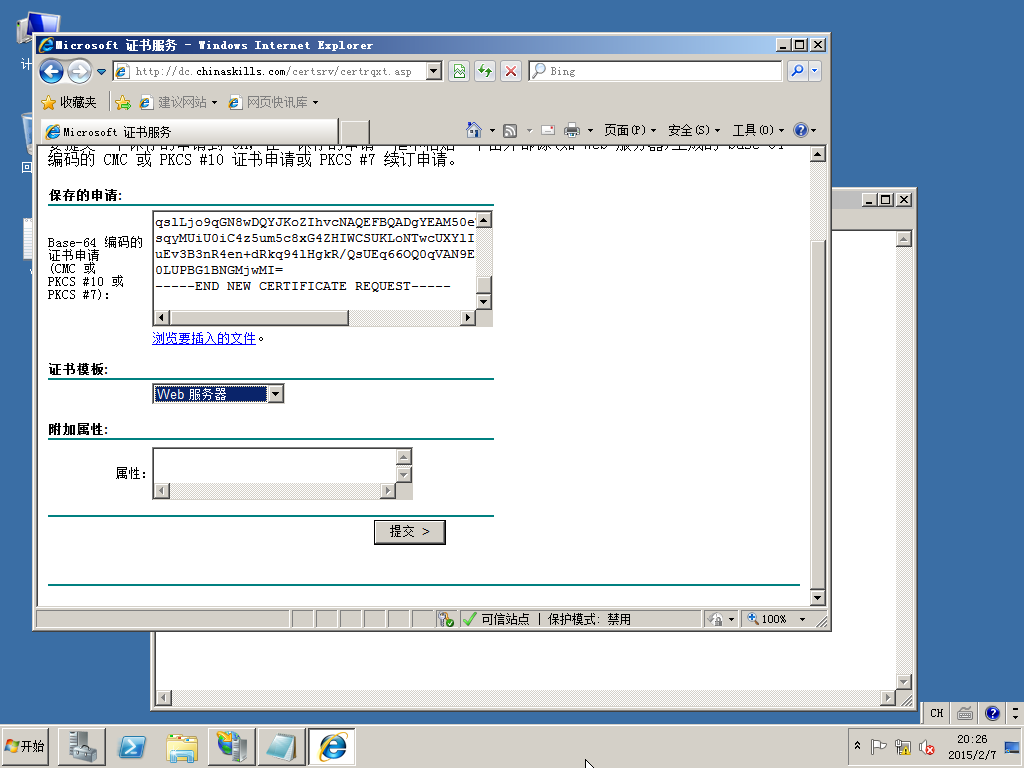Click the request textarea horizontal scrollbar thumb

(259, 317)
